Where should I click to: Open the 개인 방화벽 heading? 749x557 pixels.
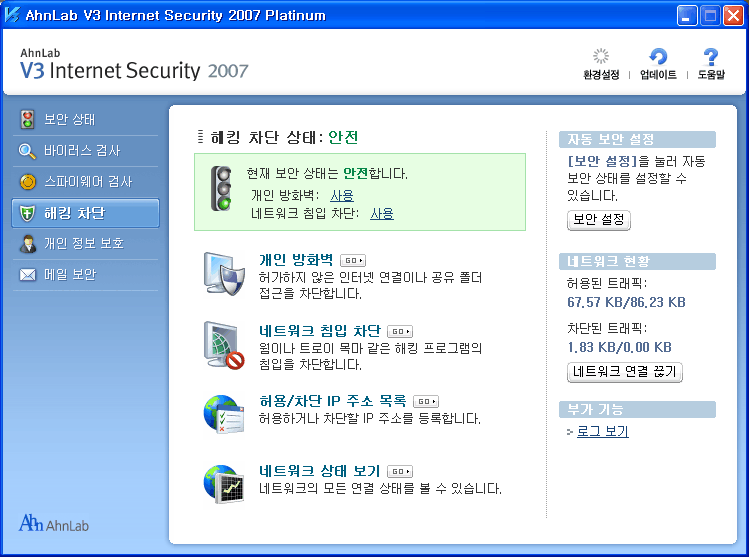pyautogui.click(x=296, y=260)
